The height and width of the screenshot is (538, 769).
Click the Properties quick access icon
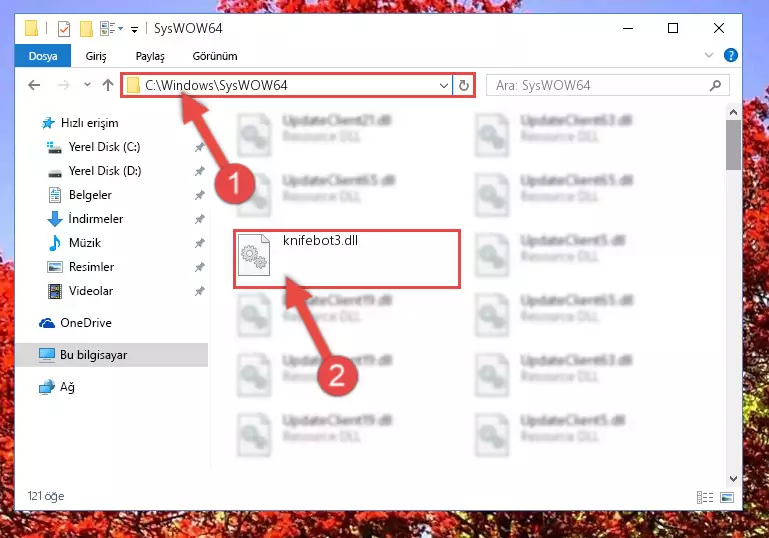click(x=64, y=29)
